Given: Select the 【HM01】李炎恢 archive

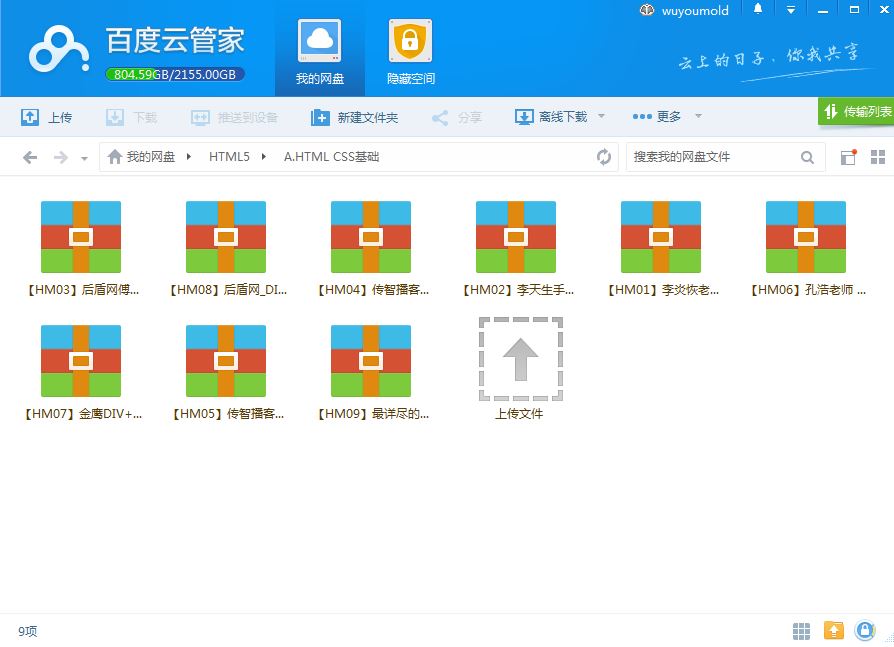Looking at the screenshot, I should [661, 247].
